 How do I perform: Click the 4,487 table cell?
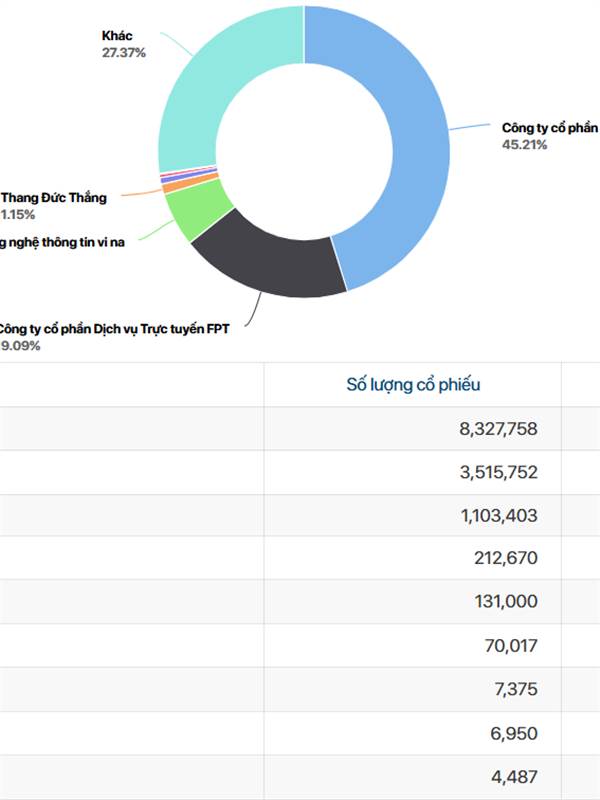(x=515, y=776)
